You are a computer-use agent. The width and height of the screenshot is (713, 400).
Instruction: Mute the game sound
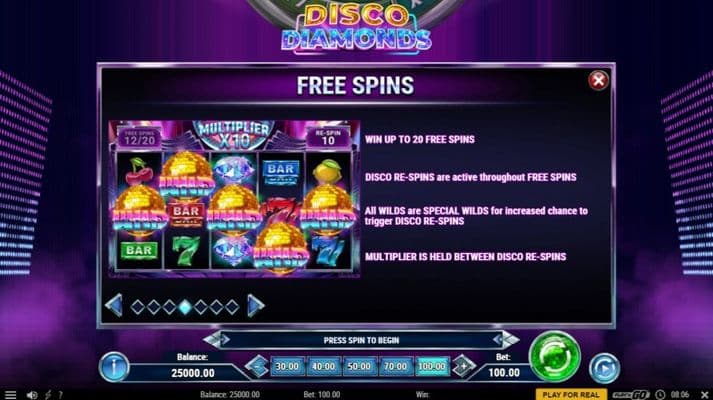[32, 395]
